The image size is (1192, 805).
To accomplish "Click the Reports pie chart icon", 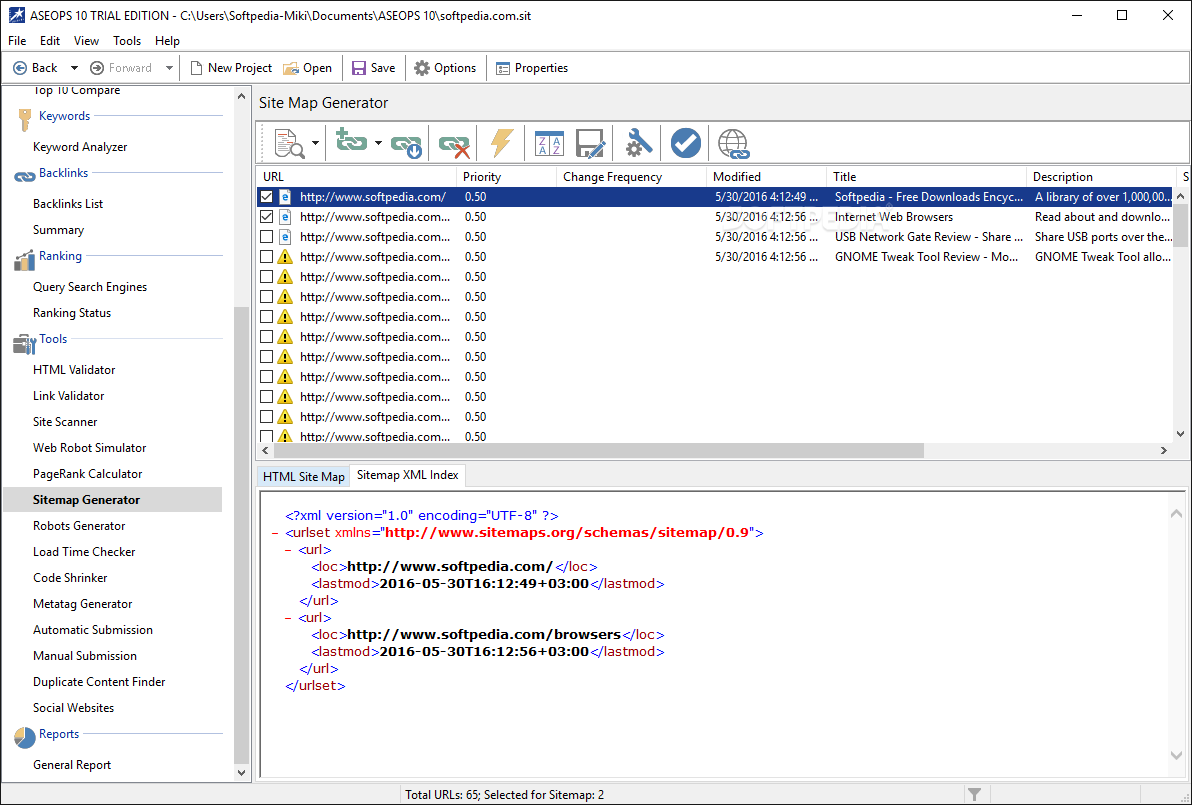I will pyautogui.click(x=24, y=737).
